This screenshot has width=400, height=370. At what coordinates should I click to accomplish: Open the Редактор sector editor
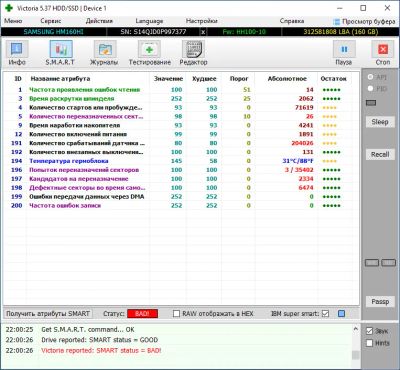tap(193, 53)
